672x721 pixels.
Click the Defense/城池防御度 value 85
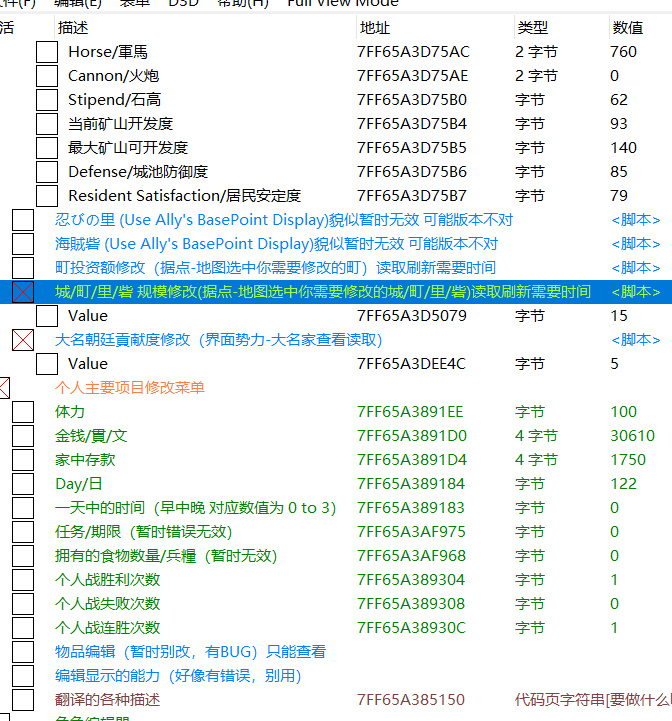(x=619, y=172)
